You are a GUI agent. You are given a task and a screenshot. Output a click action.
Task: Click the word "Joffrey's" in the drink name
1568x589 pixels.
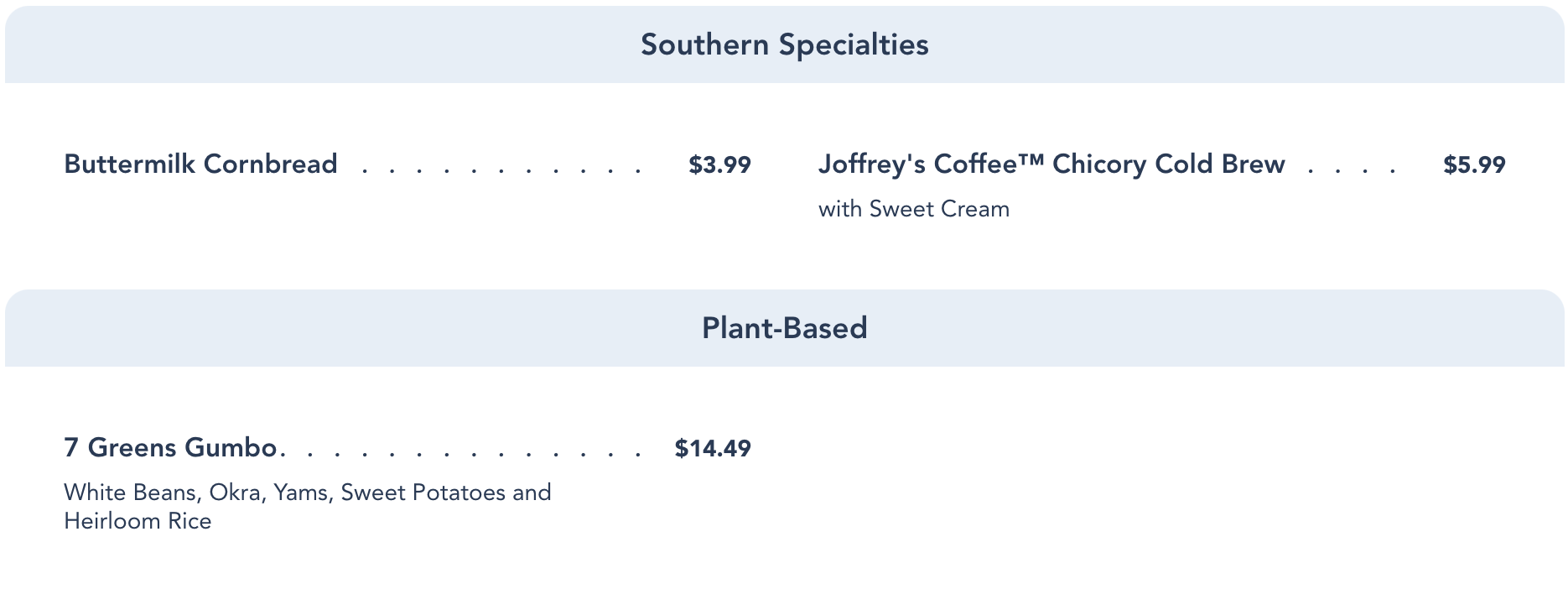[x=872, y=164]
